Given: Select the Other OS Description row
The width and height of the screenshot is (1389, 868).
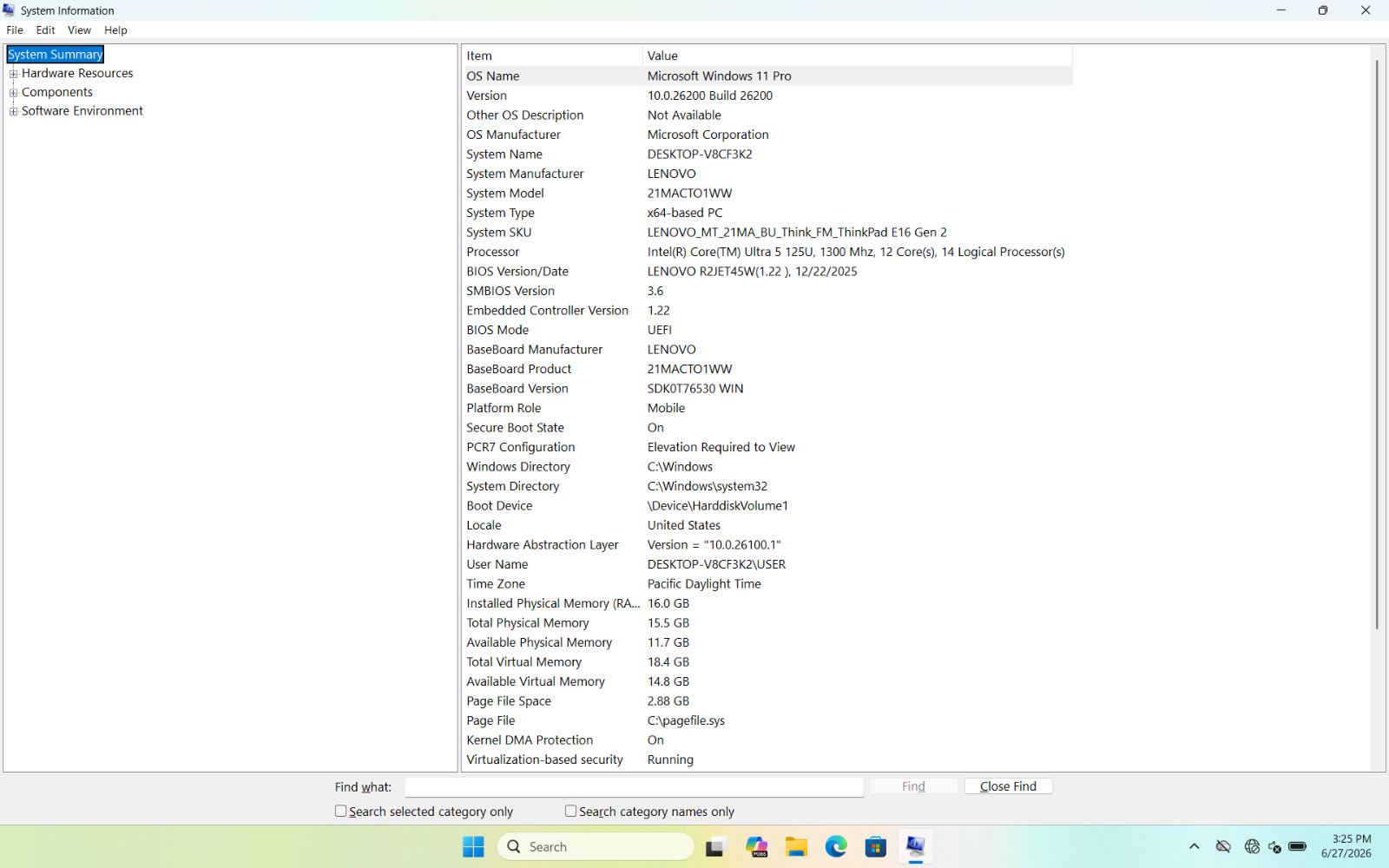Looking at the screenshot, I should click(x=767, y=115).
